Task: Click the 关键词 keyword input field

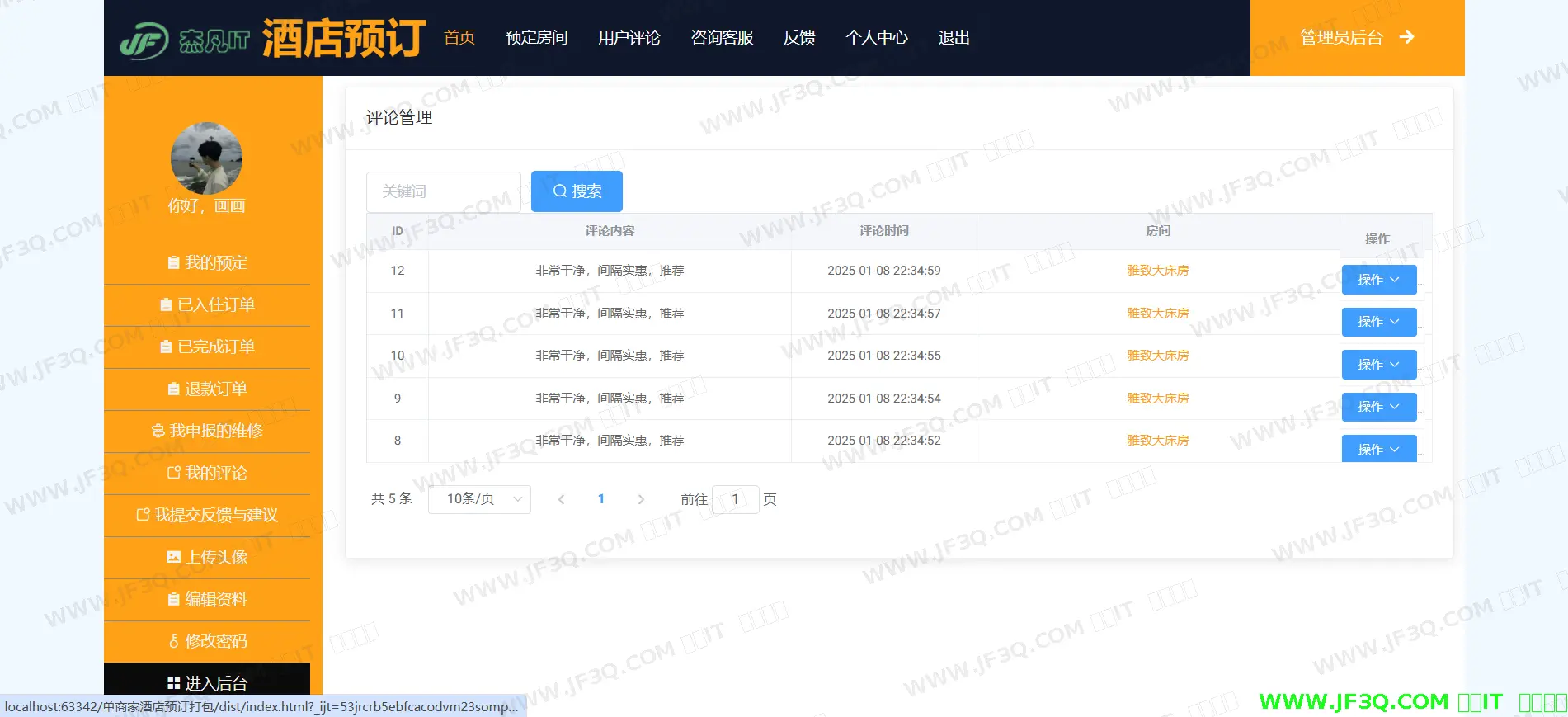Action: point(444,191)
